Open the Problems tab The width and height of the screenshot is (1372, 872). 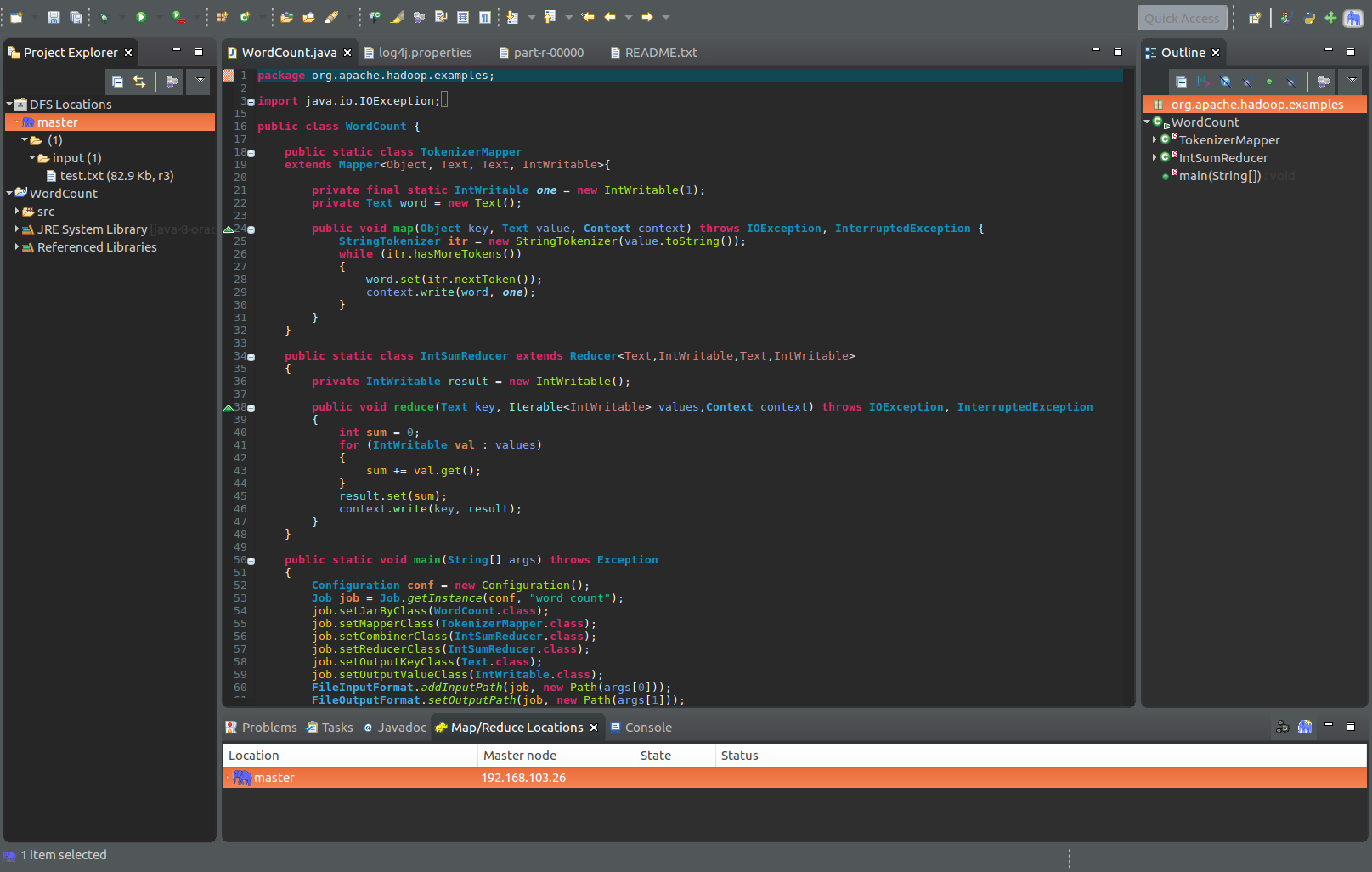point(261,728)
